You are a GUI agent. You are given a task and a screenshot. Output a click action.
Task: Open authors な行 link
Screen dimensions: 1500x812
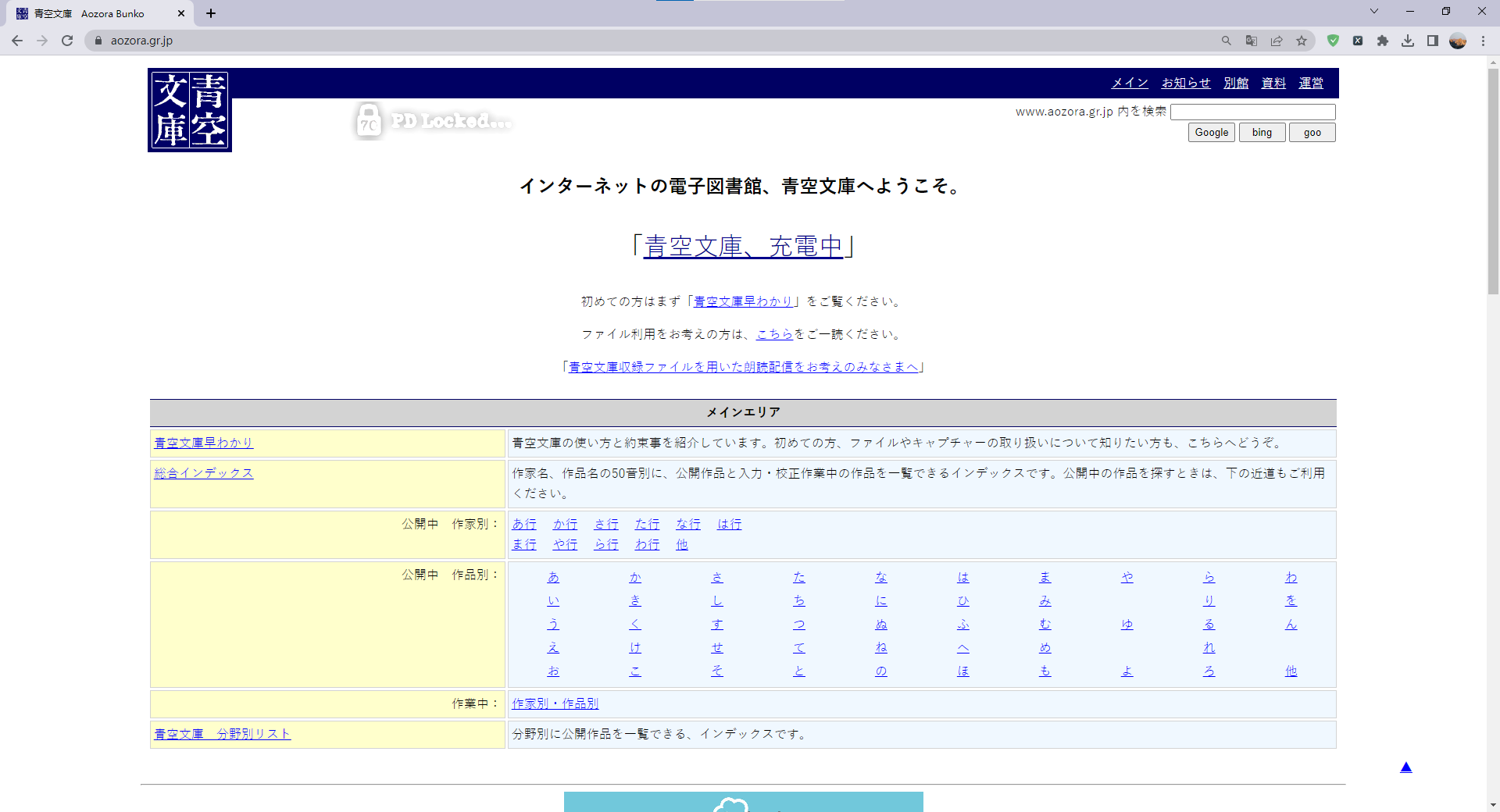pos(688,524)
